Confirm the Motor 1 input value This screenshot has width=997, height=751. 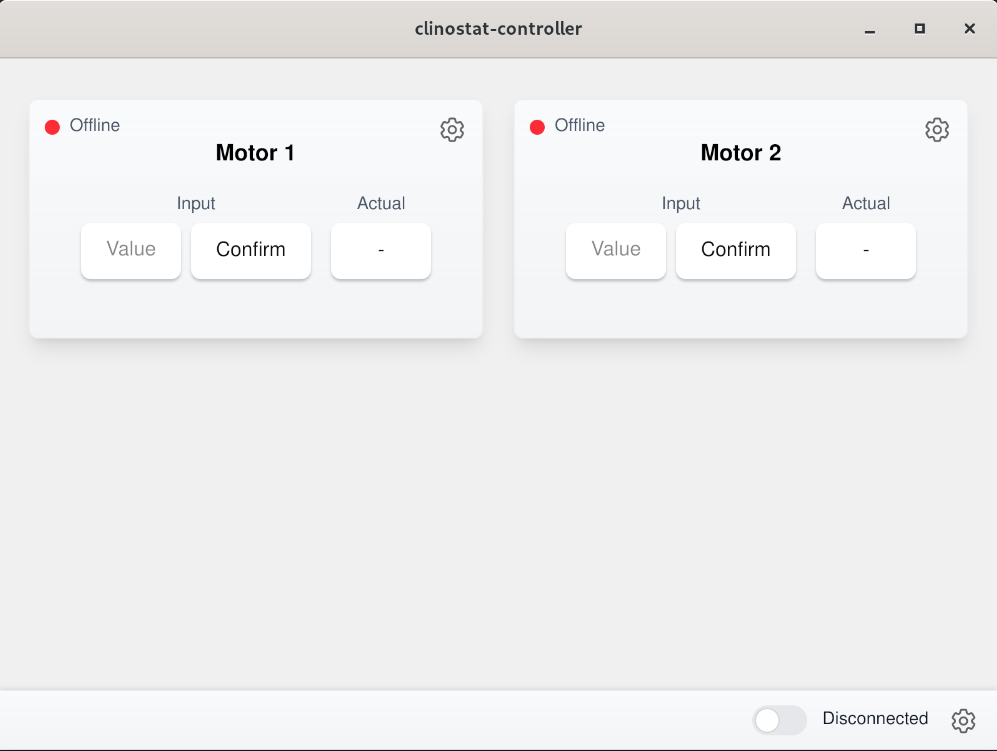251,250
